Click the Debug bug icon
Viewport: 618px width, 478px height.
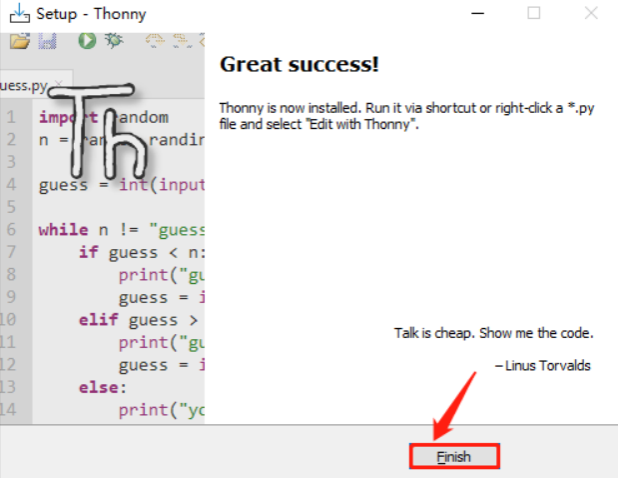(114, 41)
